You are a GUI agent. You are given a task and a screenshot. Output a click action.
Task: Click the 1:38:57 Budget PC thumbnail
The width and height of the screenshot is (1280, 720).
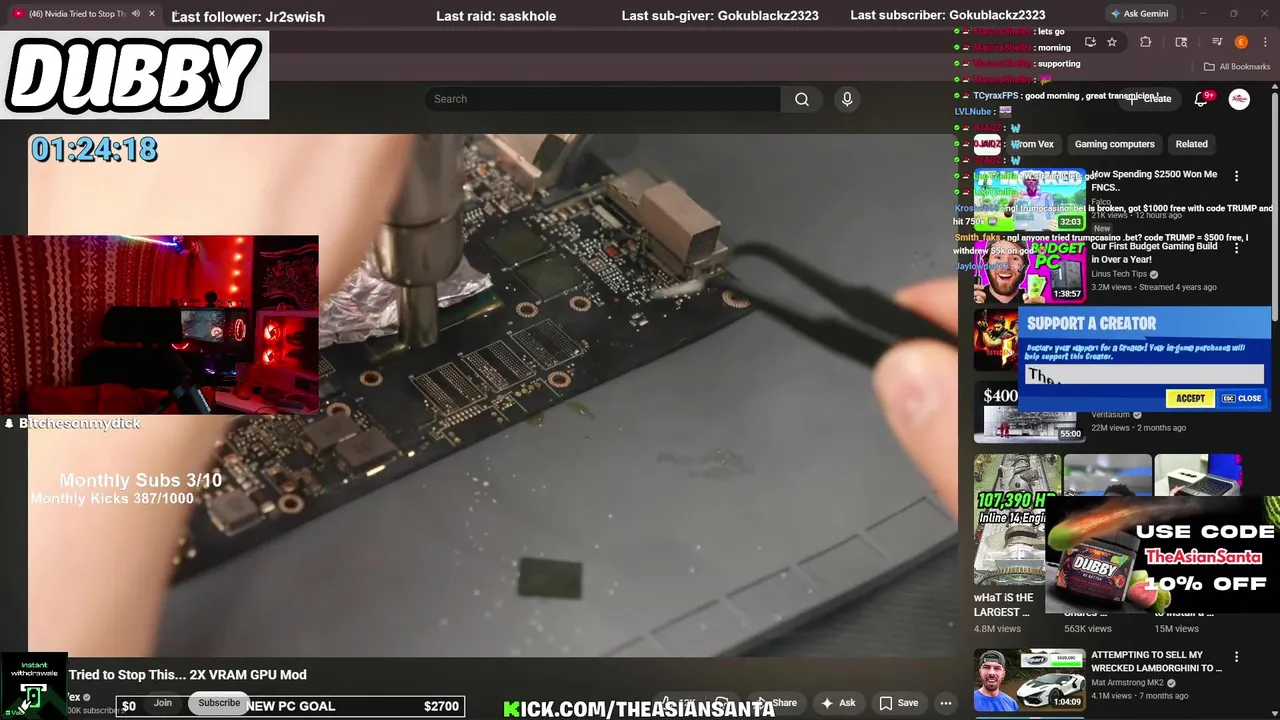click(1030, 271)
